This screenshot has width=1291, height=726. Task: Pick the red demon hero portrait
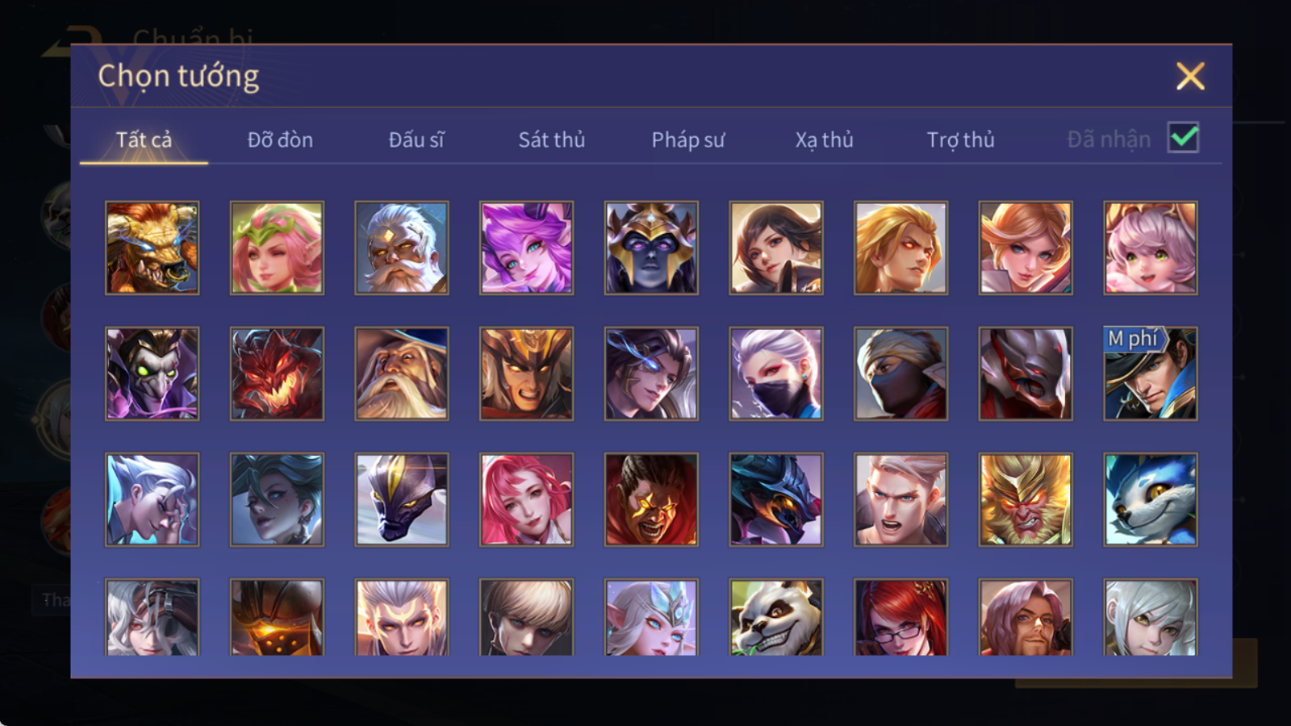277,374
